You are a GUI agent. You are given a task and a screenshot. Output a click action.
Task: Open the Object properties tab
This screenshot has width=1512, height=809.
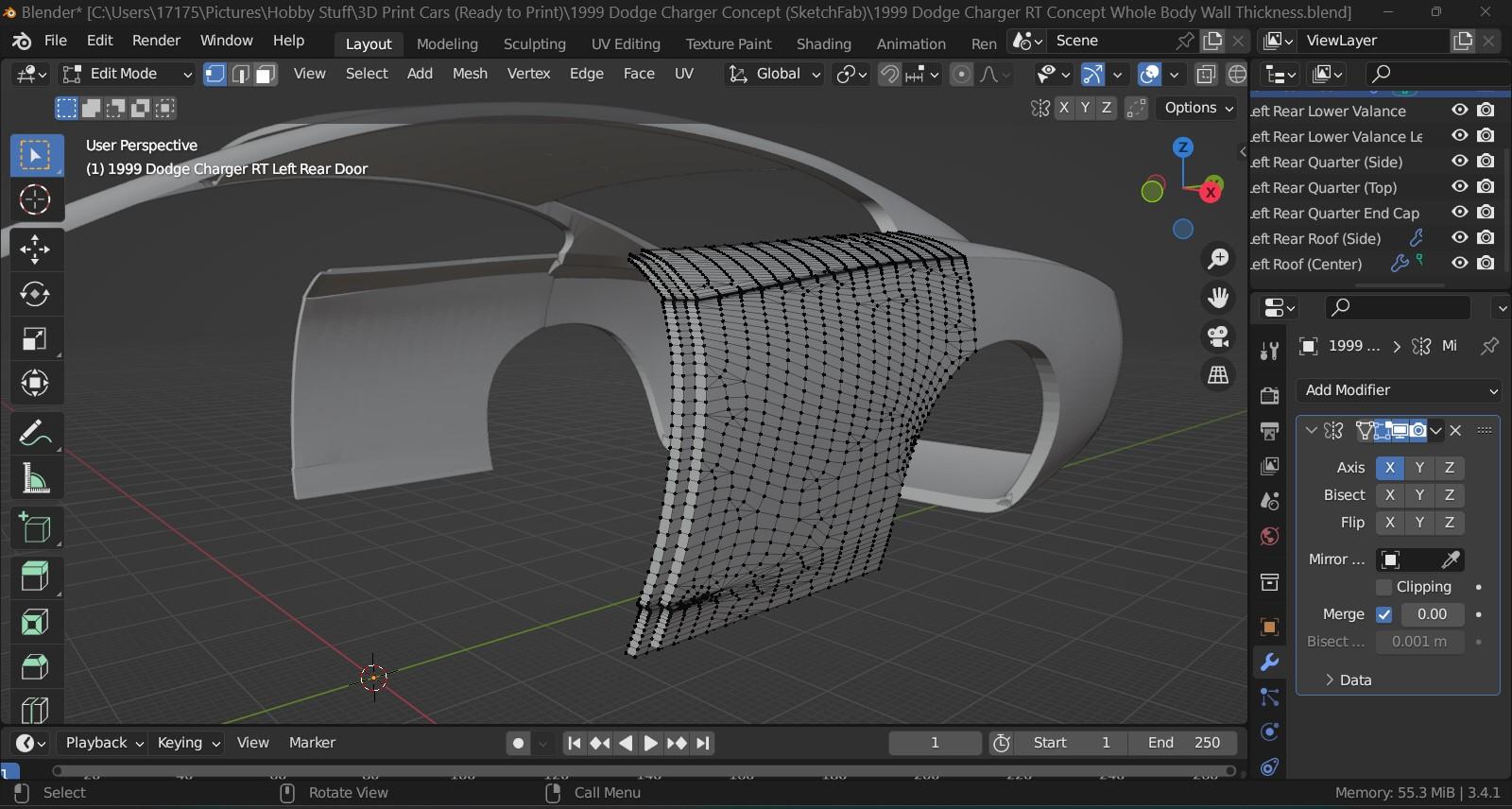tap(1270, 627)
